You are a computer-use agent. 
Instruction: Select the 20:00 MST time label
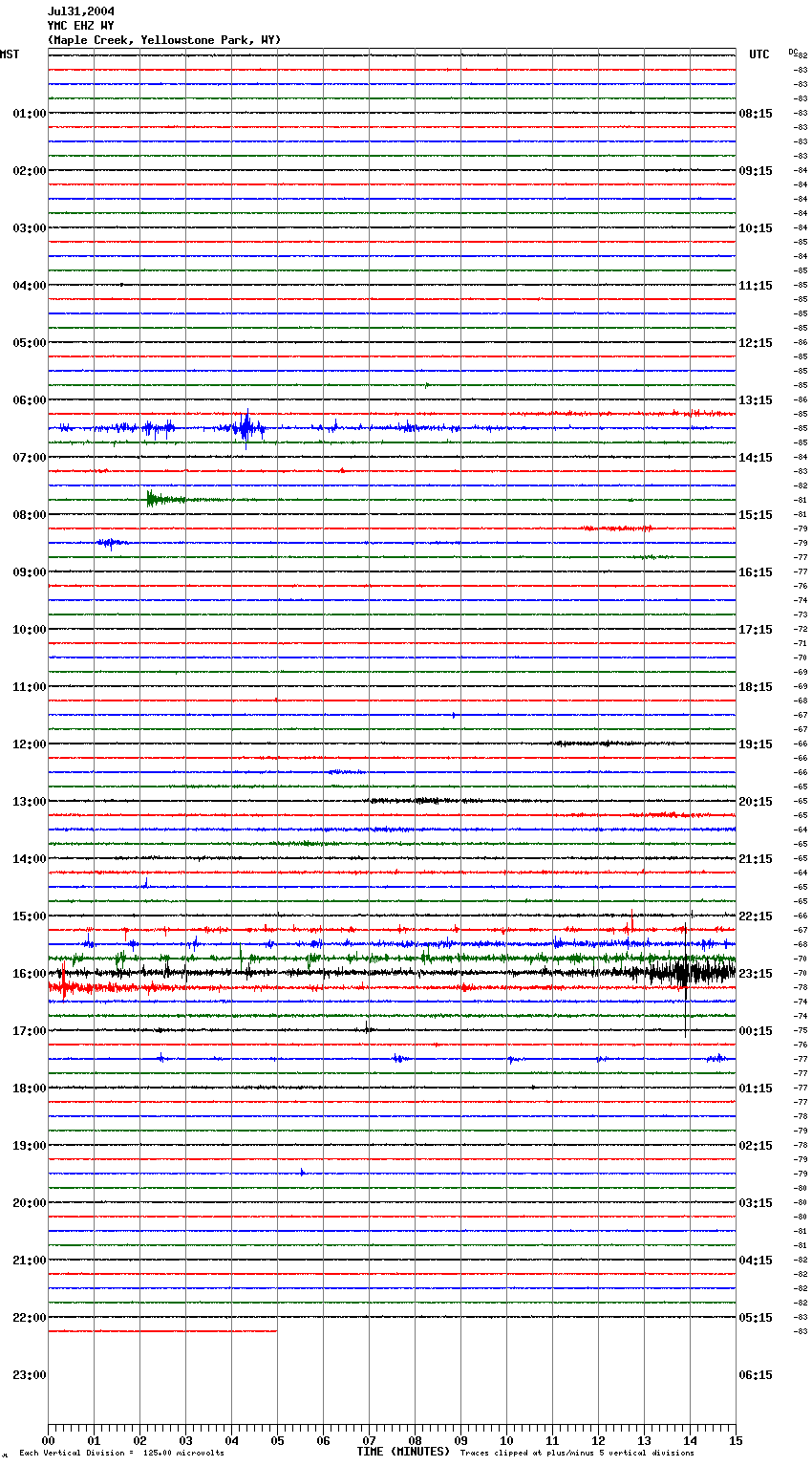pyautogui.click(x=30, y=1203)
